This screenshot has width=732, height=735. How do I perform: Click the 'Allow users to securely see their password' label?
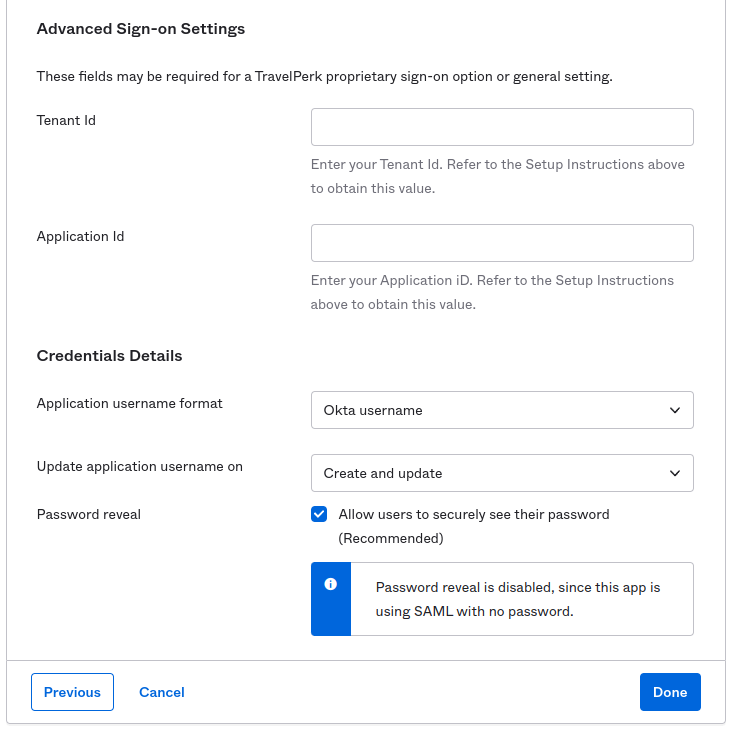(474, 526)
